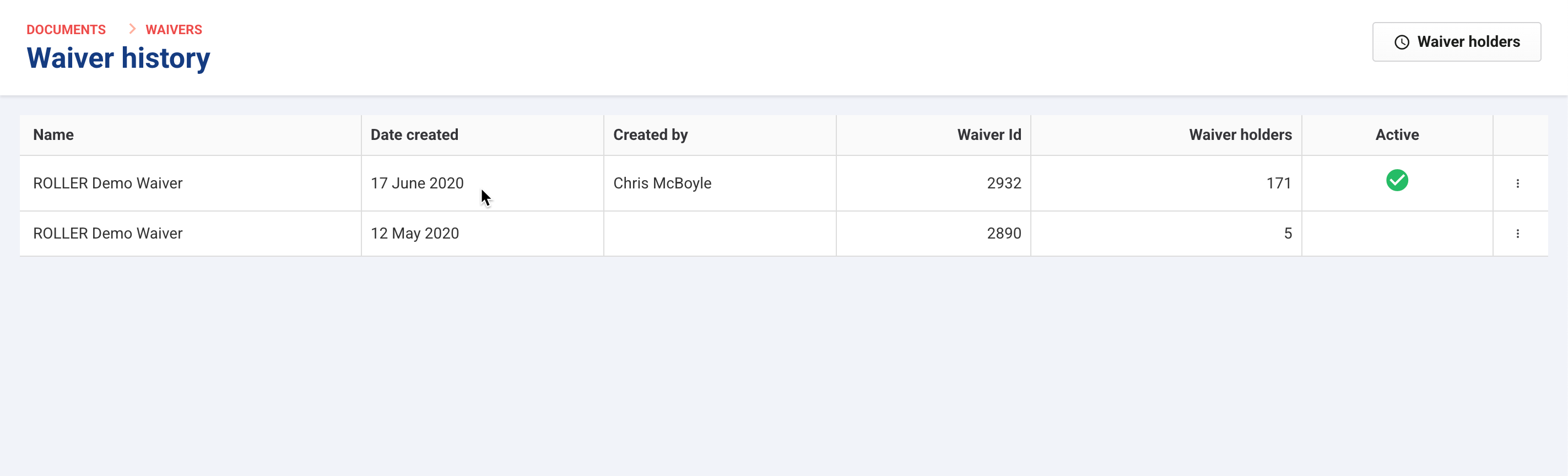Sort by the Name column header
This screenshot has width=1568, height=476.
[x=53, y=134]
